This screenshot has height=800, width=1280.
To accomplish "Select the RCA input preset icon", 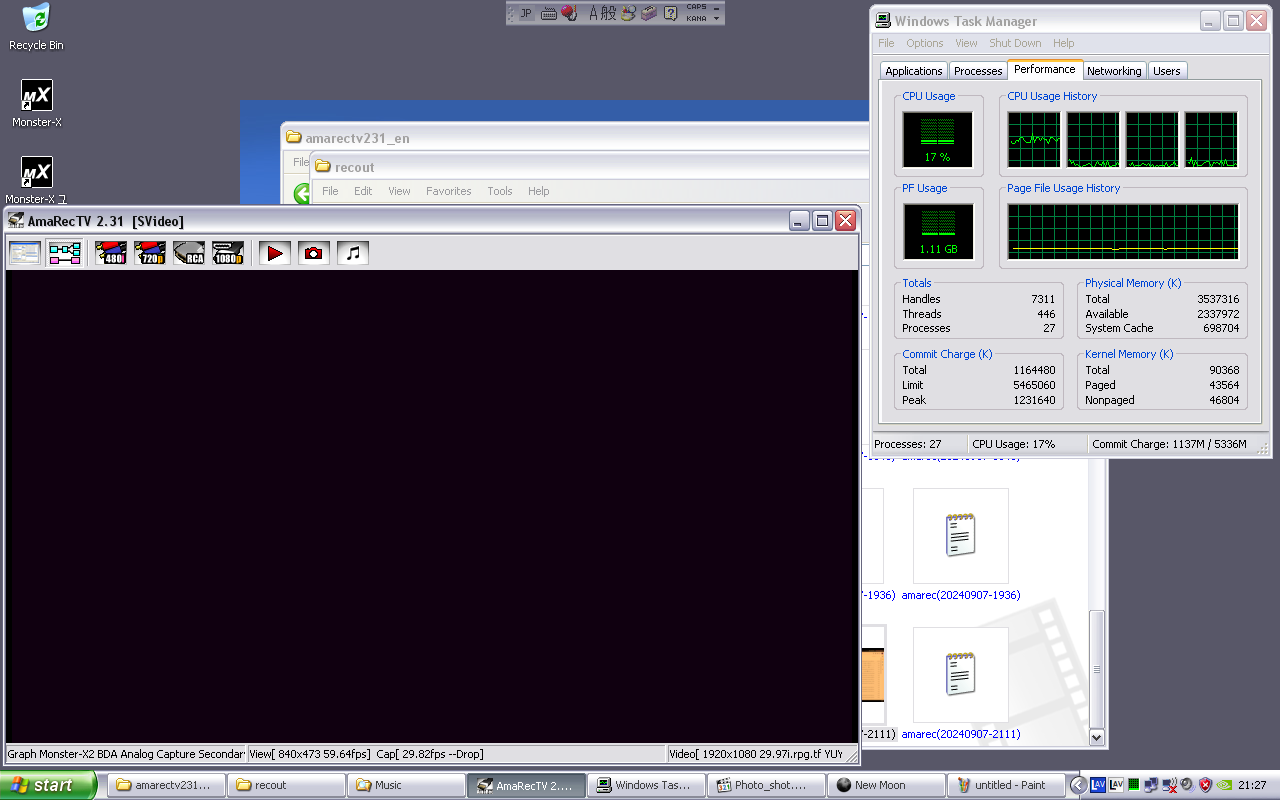I will coord(189,253).
